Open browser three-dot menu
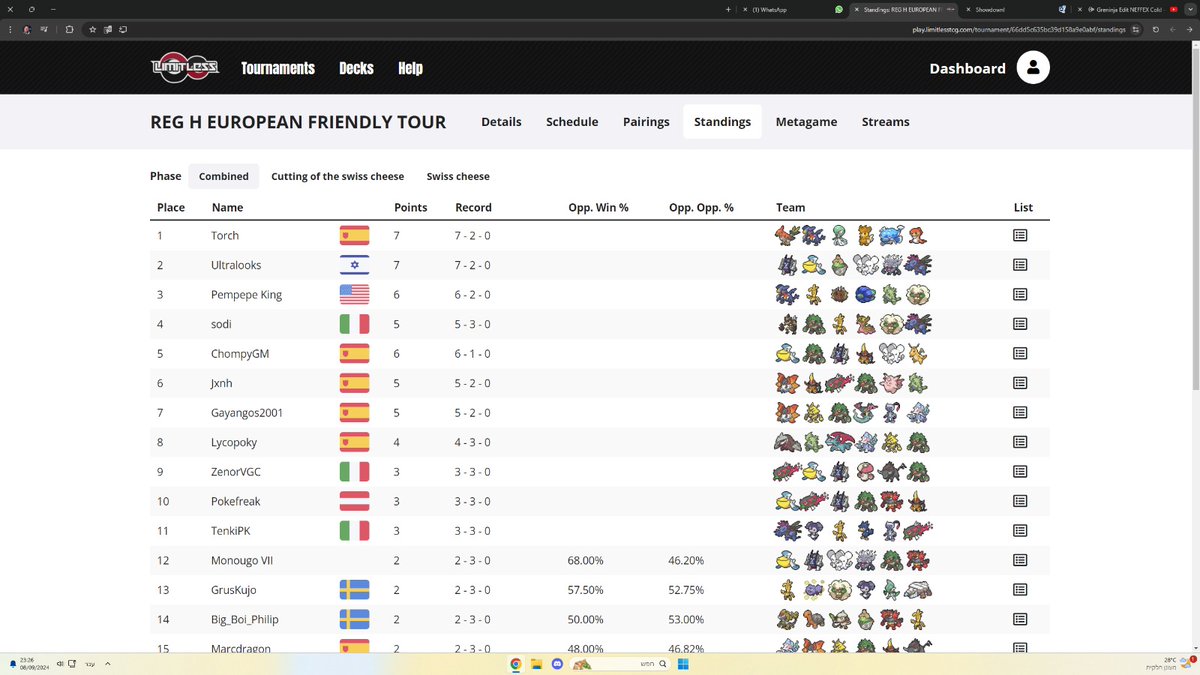 pyautogui.click(x=12, y=29)
